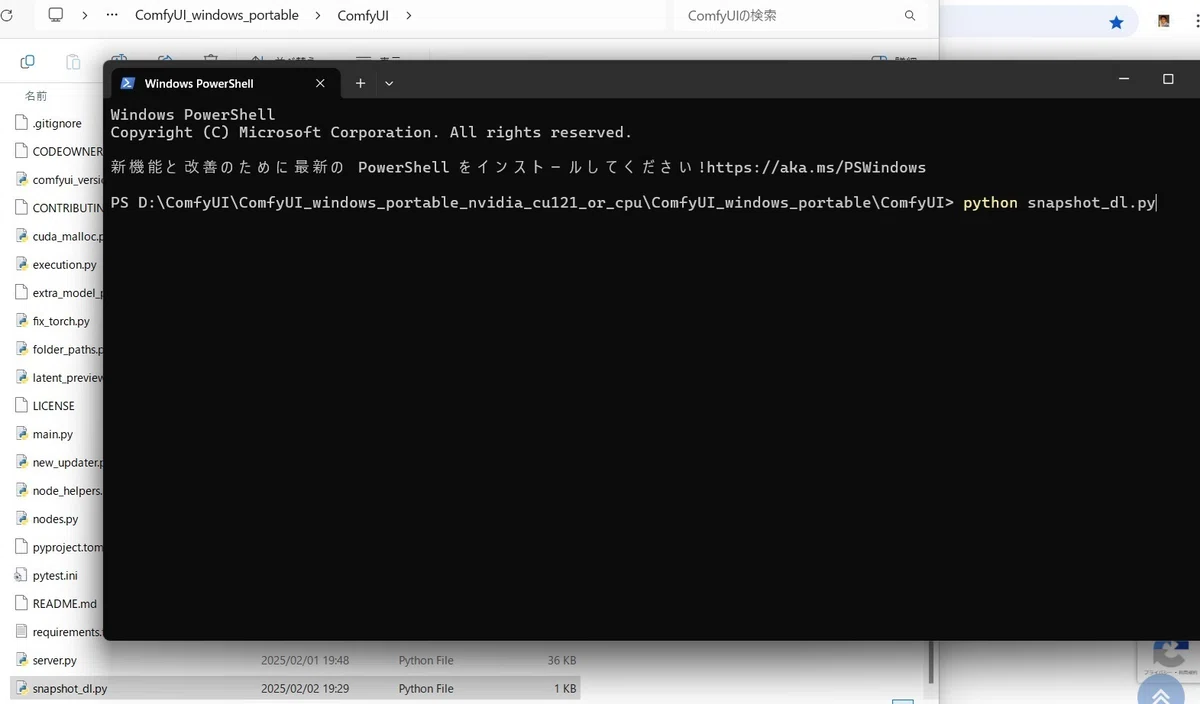
Task: Click the blank file icon beside LICENSE
Action: [x=22, y=406]
